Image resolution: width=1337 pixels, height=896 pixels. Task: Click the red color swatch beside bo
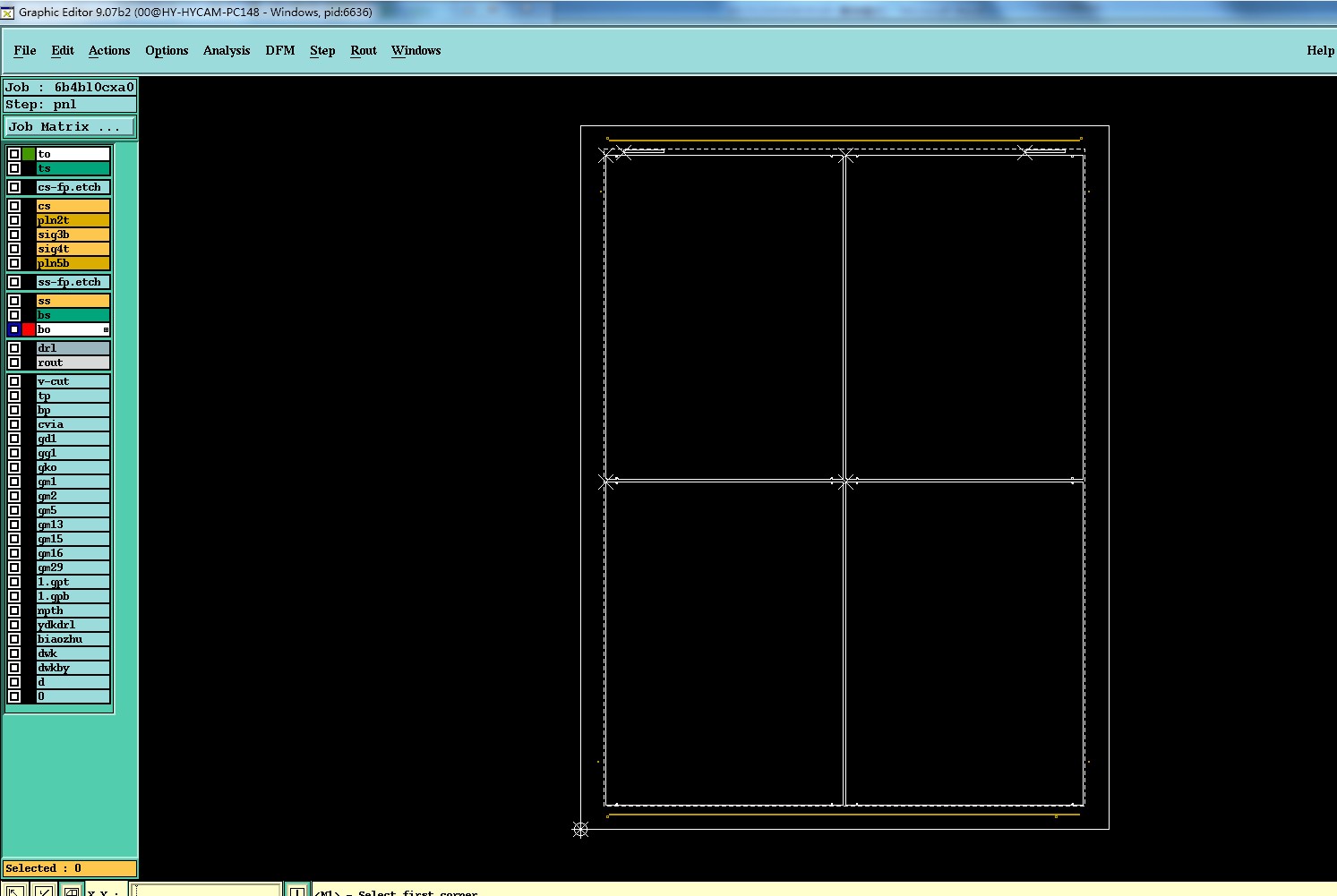(29, 329)
